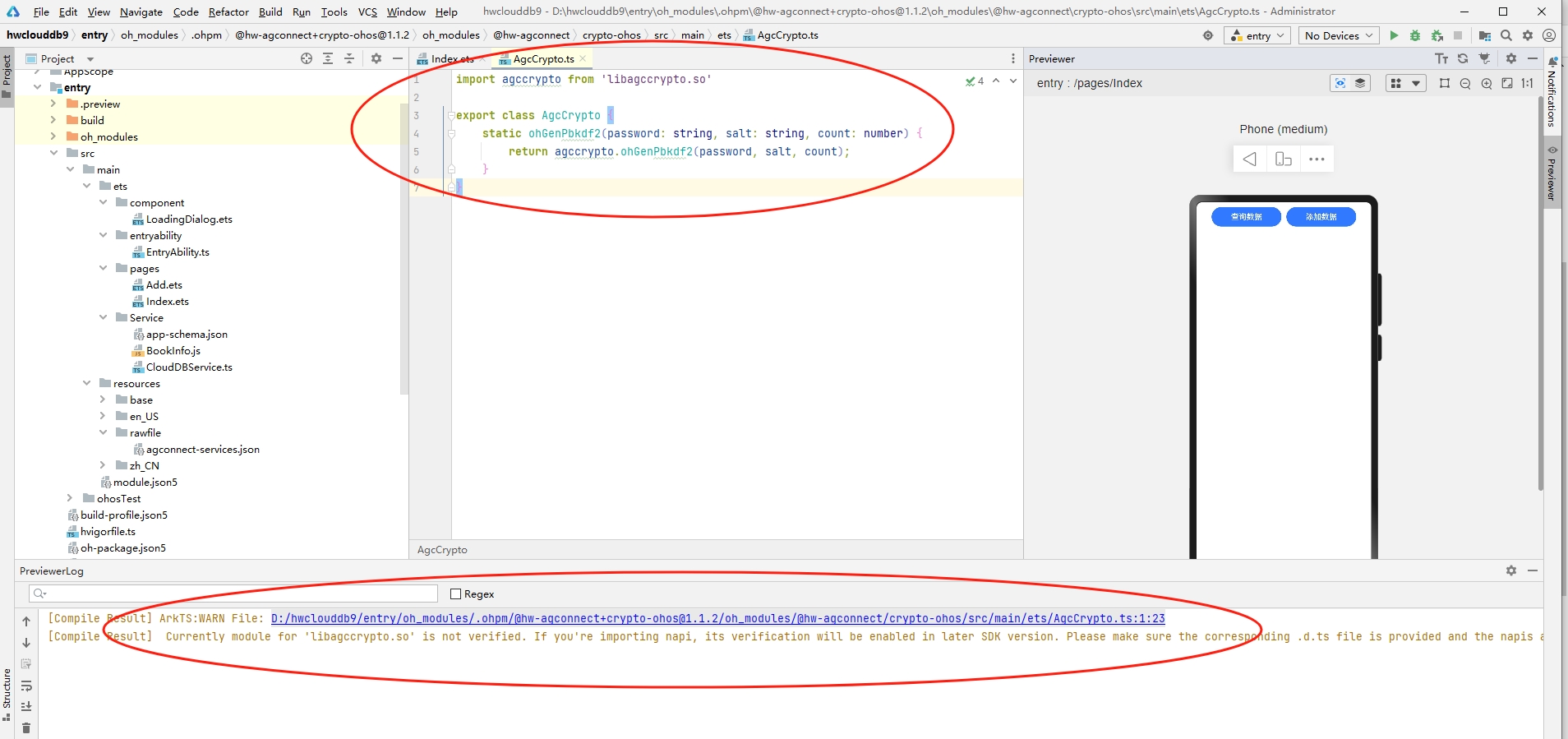Open more device options (three dots)
Image resolution: width=1568 pixels, height=739 pixels.
pyautogui.click(x=1317, y=159)
